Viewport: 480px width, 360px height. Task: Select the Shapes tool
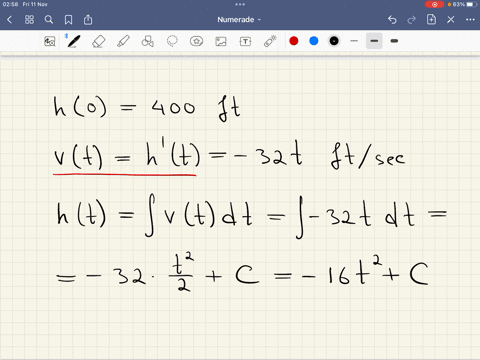147,41
